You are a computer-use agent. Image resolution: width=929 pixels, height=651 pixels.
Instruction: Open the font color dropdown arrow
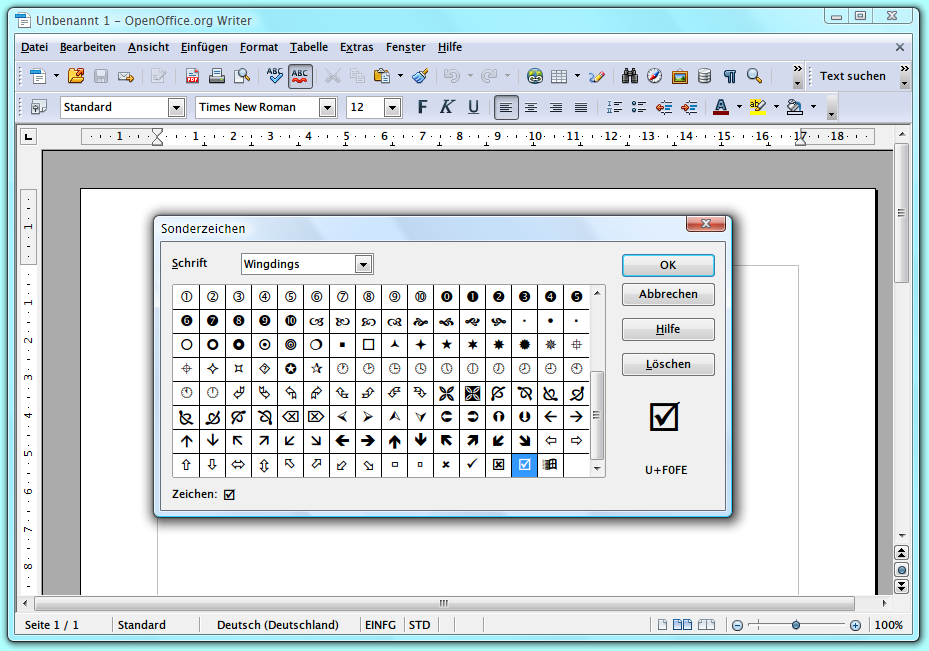739,107
